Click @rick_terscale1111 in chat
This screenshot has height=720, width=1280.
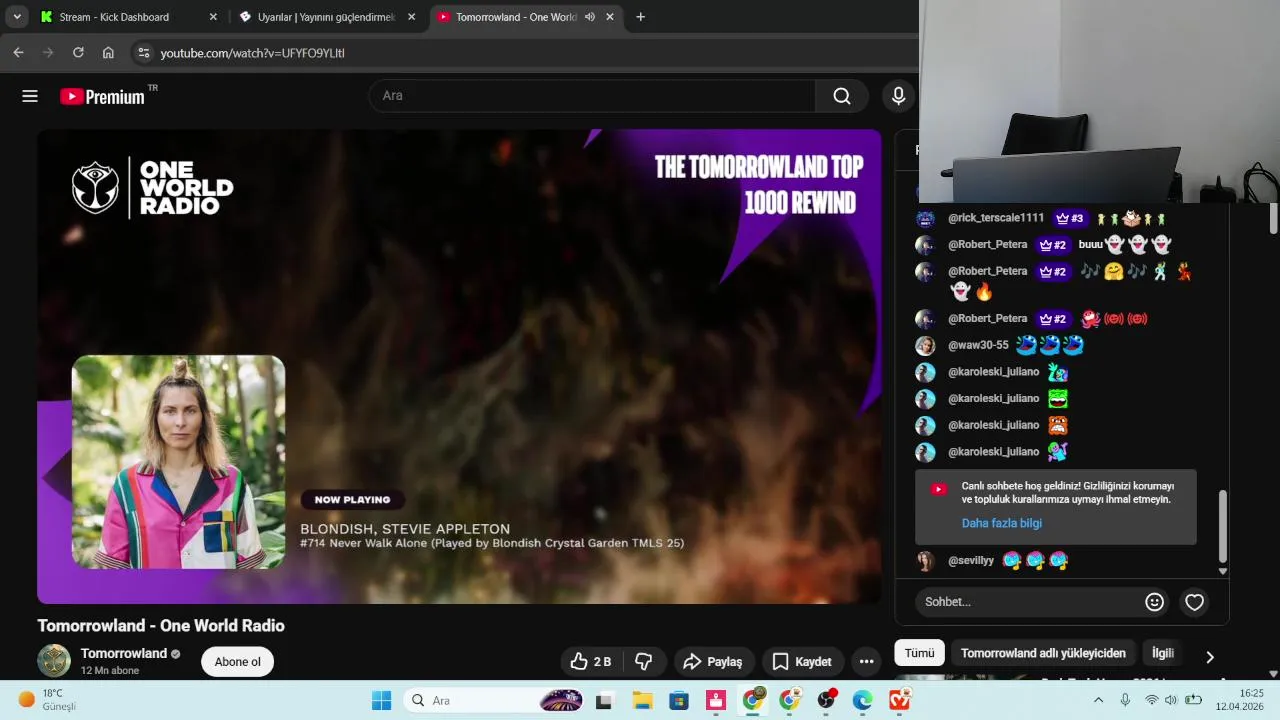[x=996, y=217]
